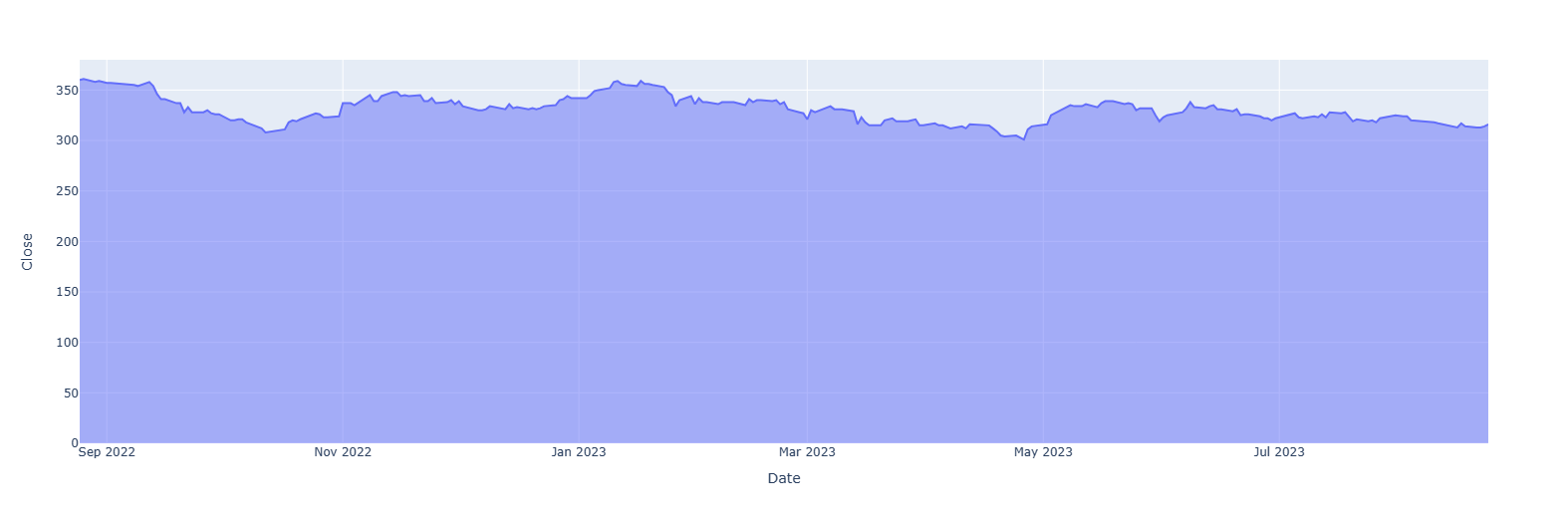This screenshot has width=1568, height=523.
Task: Click the 'Mar 2023' x-axis tick label
Action: point(807,452)
